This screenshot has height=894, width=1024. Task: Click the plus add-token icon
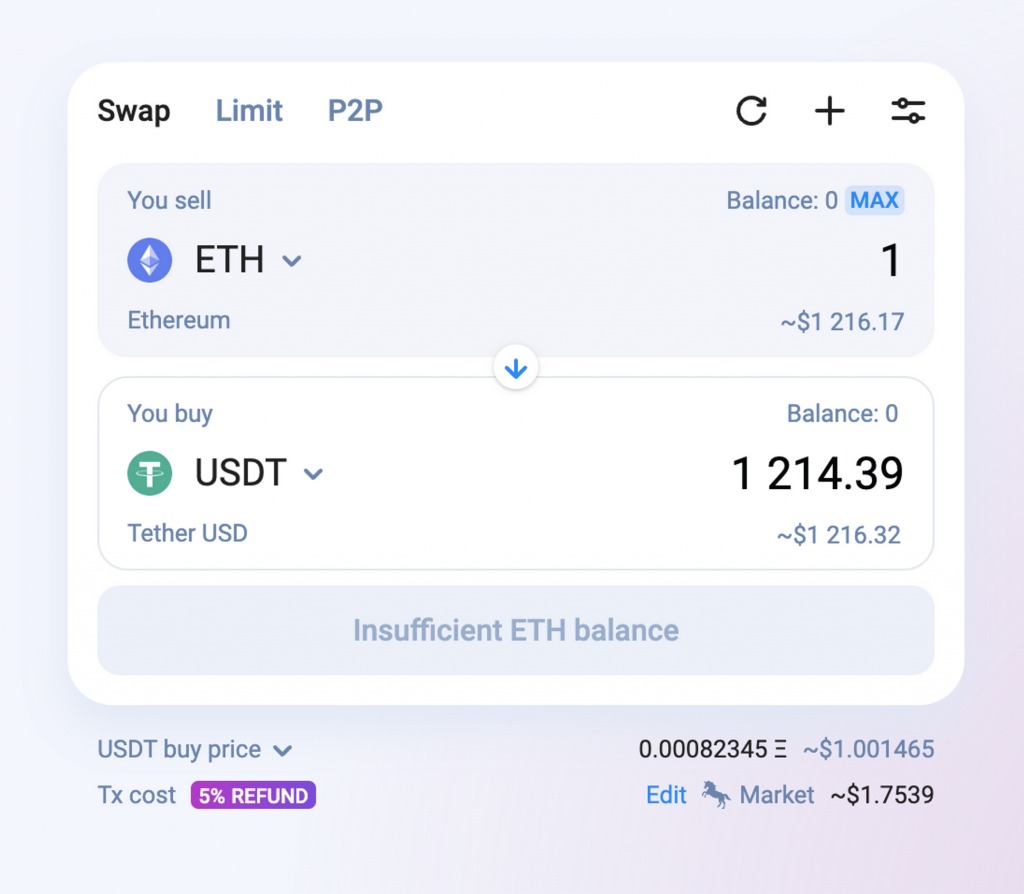click(x=829, y=110)
